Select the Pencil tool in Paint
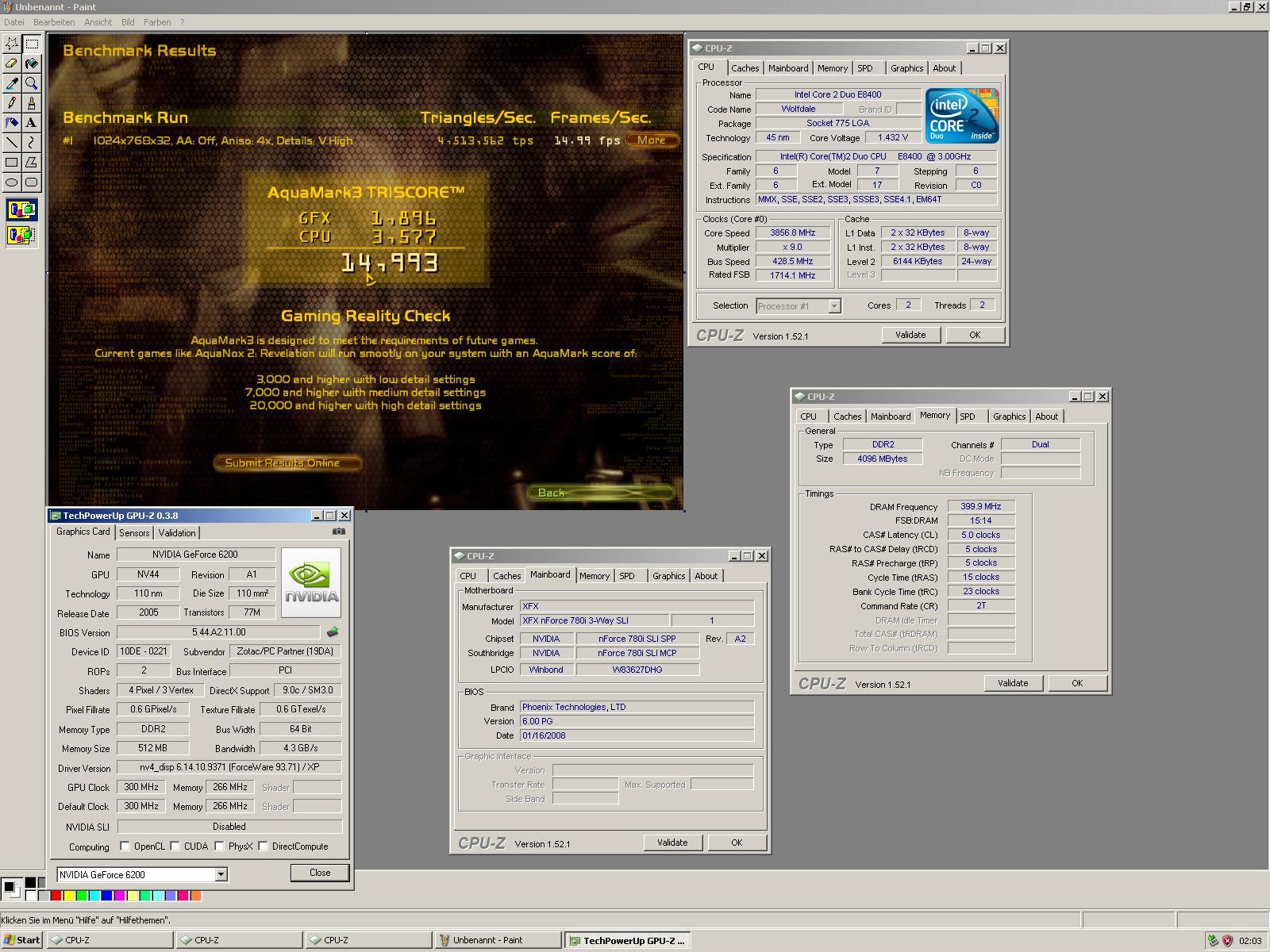The width and height of the screenshot is (1270, 952). (12, 103)
